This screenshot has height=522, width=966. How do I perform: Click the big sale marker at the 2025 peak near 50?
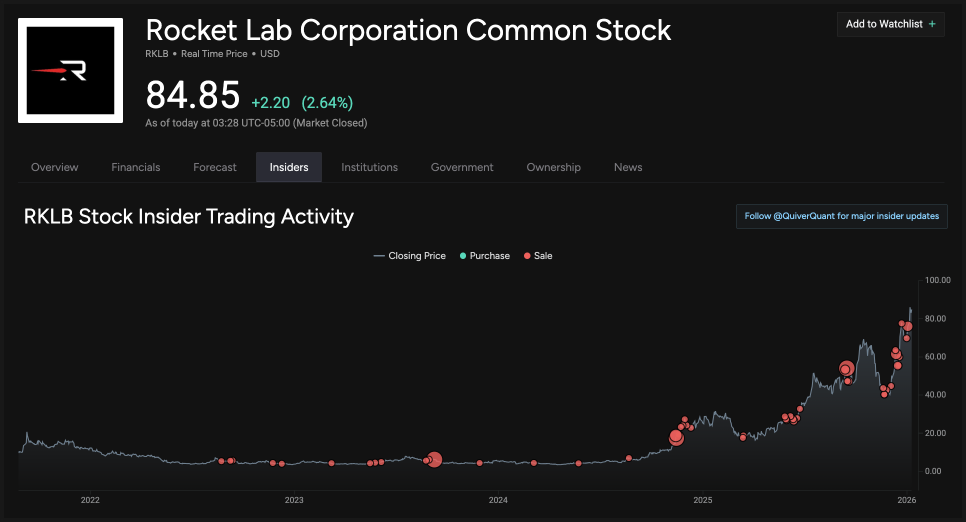[x=846, y=369]
